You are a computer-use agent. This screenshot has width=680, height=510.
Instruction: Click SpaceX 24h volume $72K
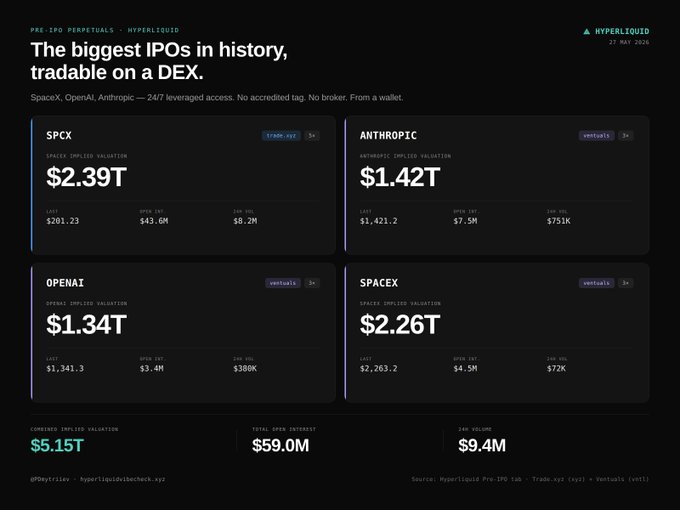pos(556,368)
